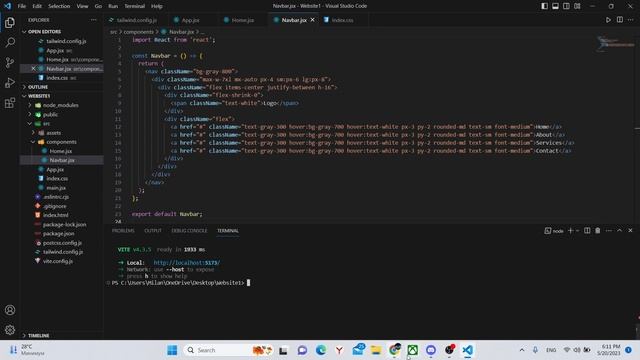Collapse the WEBSITE1 folder section

(61, 96)
